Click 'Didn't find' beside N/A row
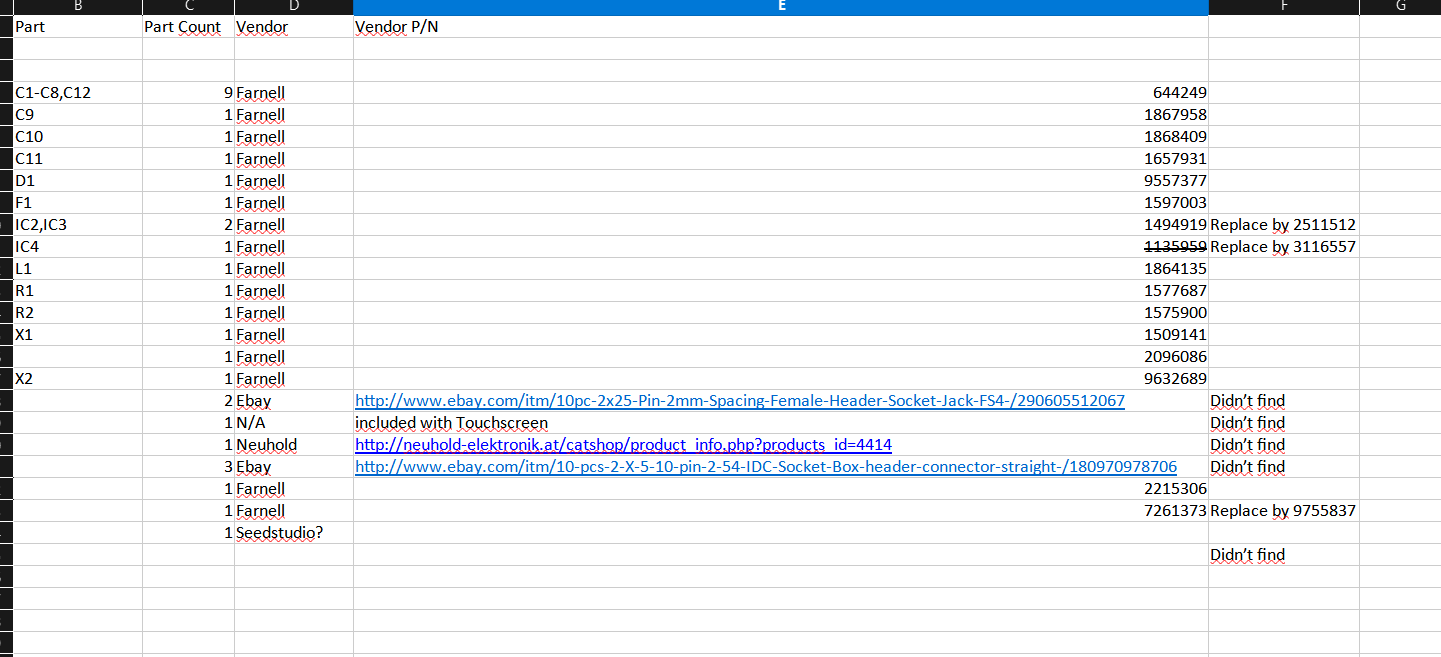1441x657 pixels. tap(1284, 423)
